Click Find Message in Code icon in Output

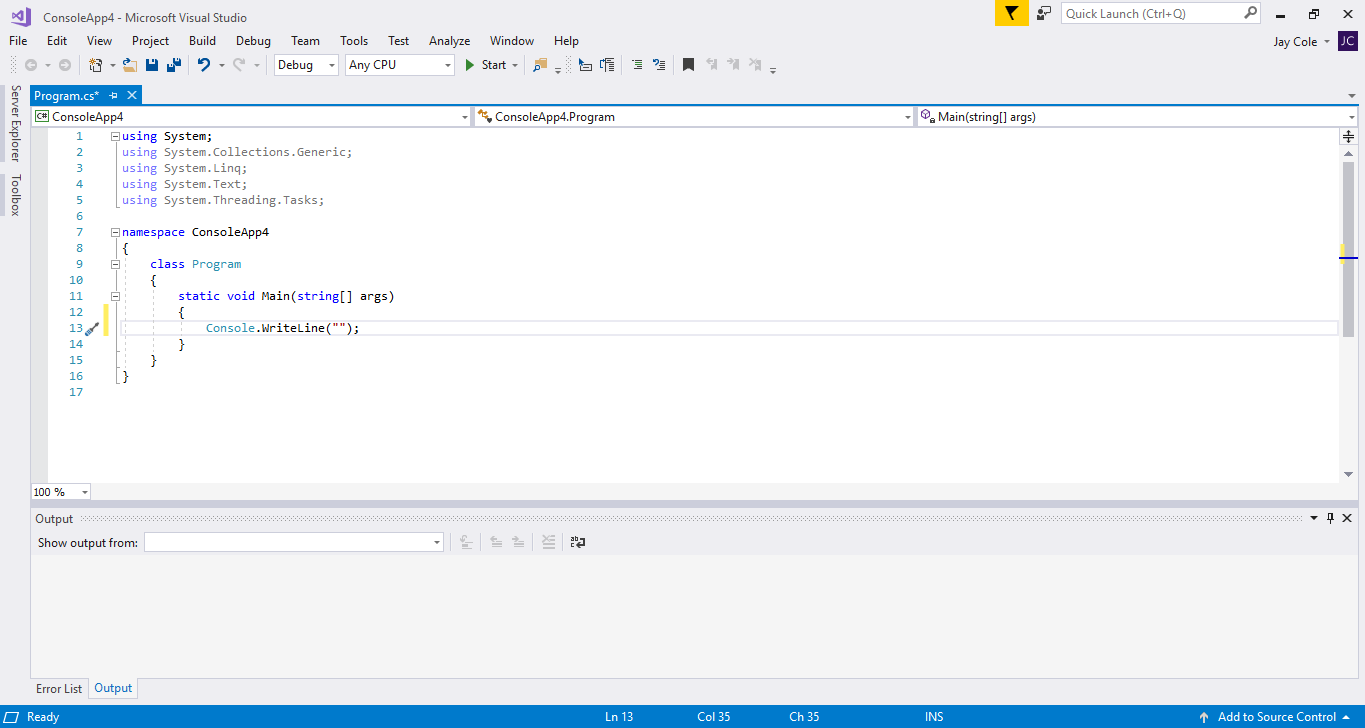point(465,542)
